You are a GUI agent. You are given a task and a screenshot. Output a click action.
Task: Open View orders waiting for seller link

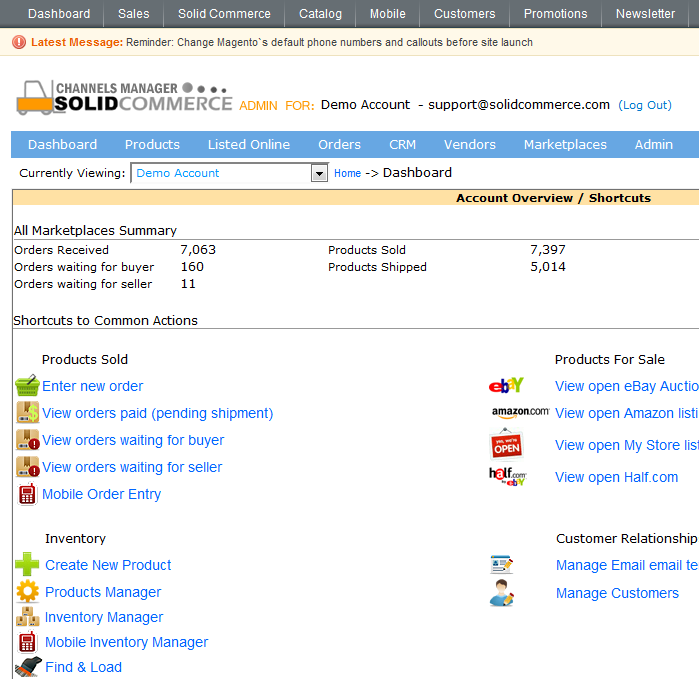click(x=132, y=467)
